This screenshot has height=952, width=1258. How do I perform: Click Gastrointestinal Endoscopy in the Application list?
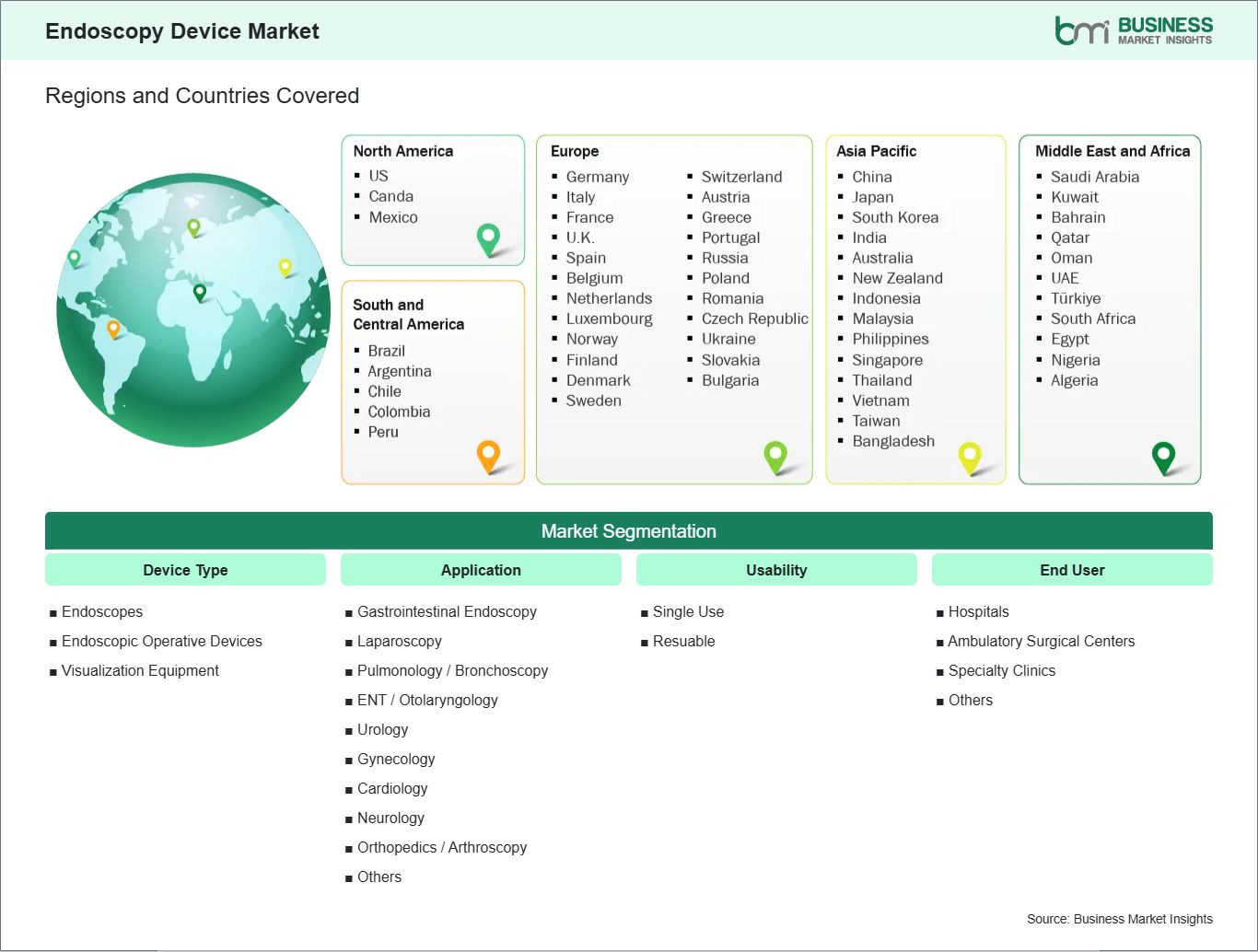(447, 611)
